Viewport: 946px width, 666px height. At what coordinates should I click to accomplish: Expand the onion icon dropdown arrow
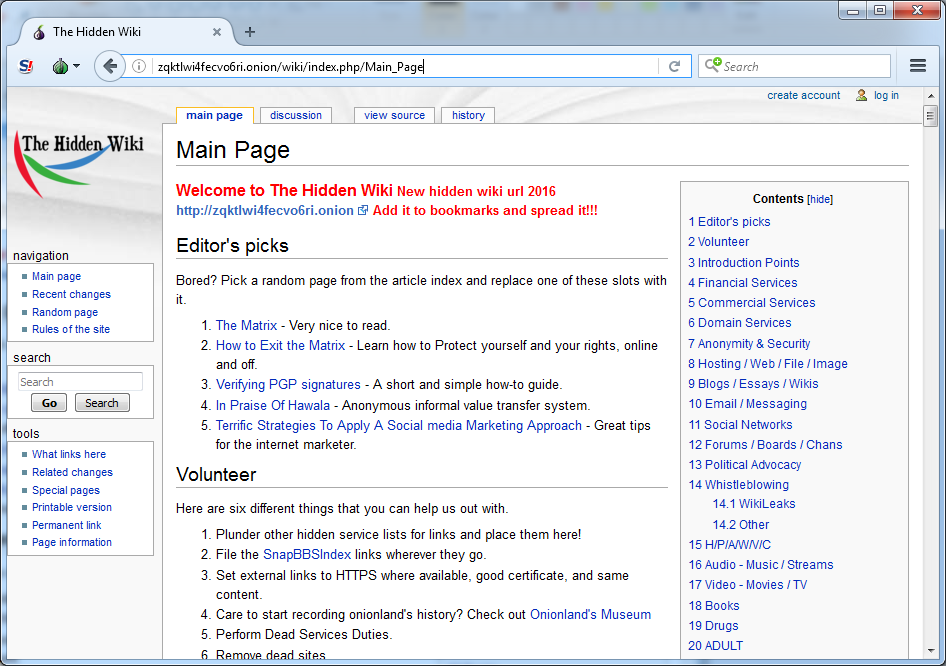click(77, 66)
